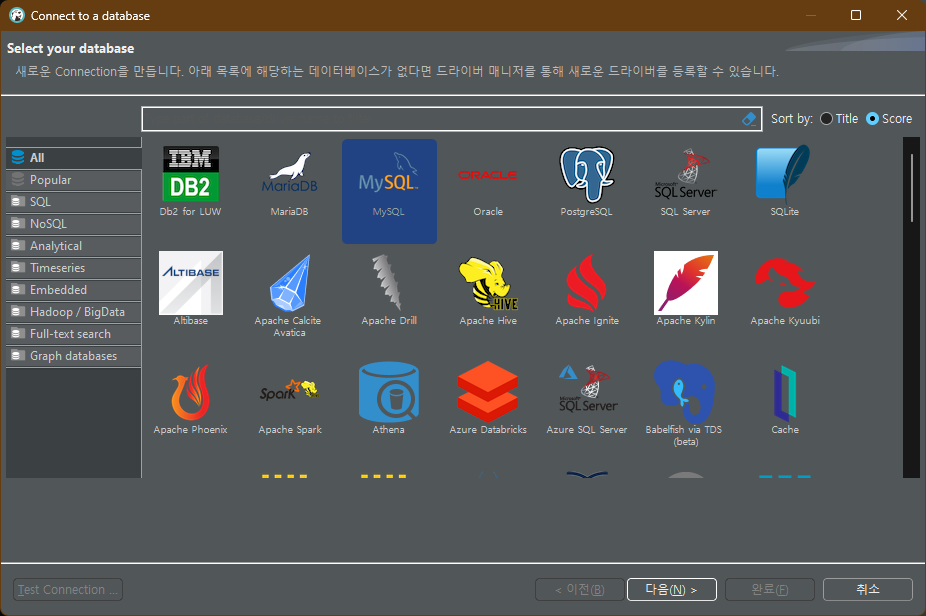The width and height of the screenshot is (926, 616).
Task: Pick the Apache Spark icon
Action: (x=289, y=390)
